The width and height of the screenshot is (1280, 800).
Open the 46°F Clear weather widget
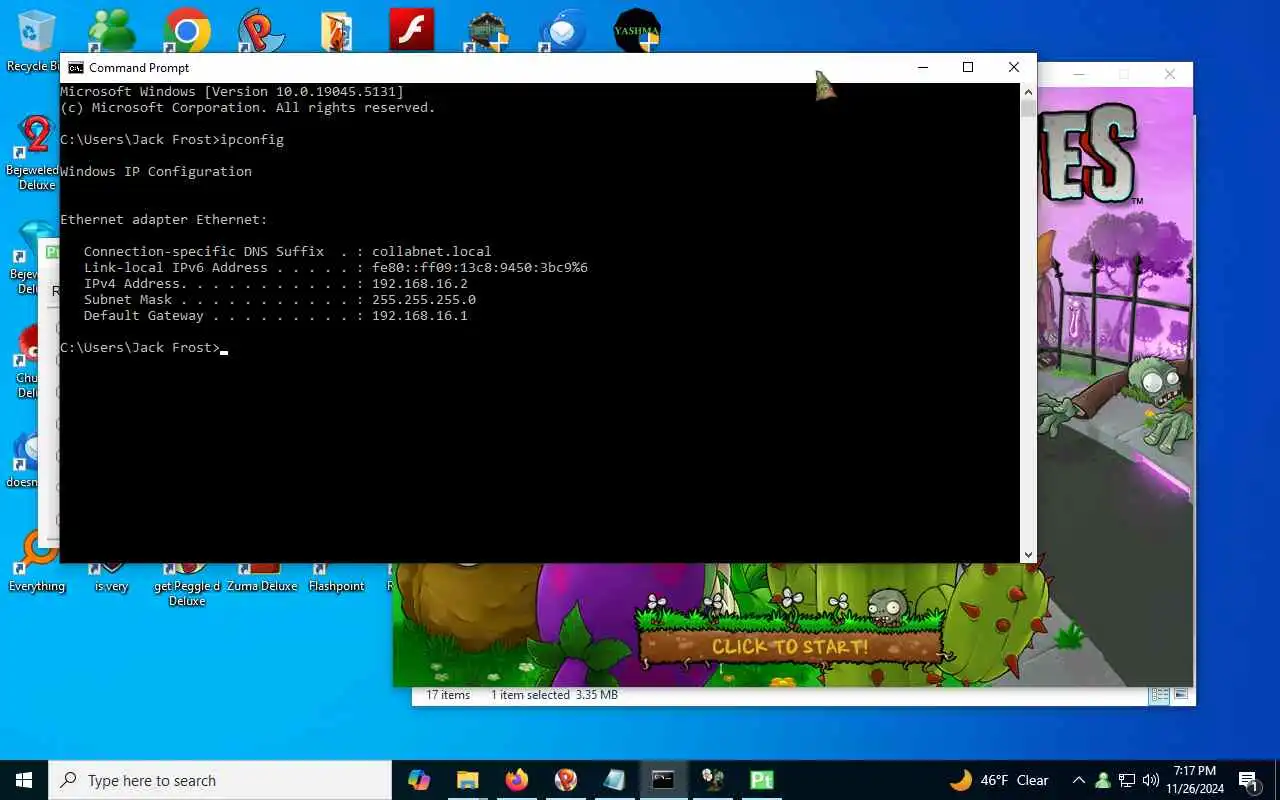[999, 780]
